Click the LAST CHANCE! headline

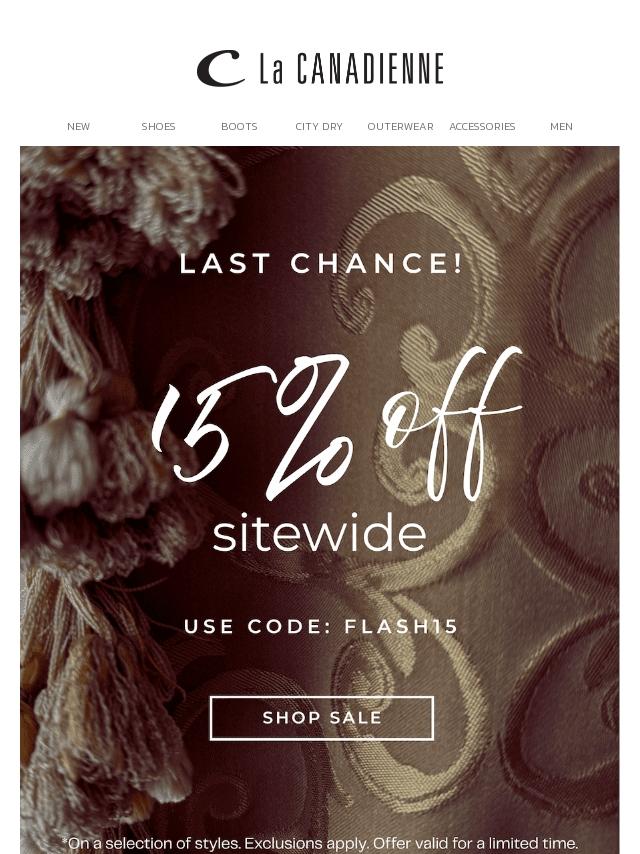coord(321,264)
